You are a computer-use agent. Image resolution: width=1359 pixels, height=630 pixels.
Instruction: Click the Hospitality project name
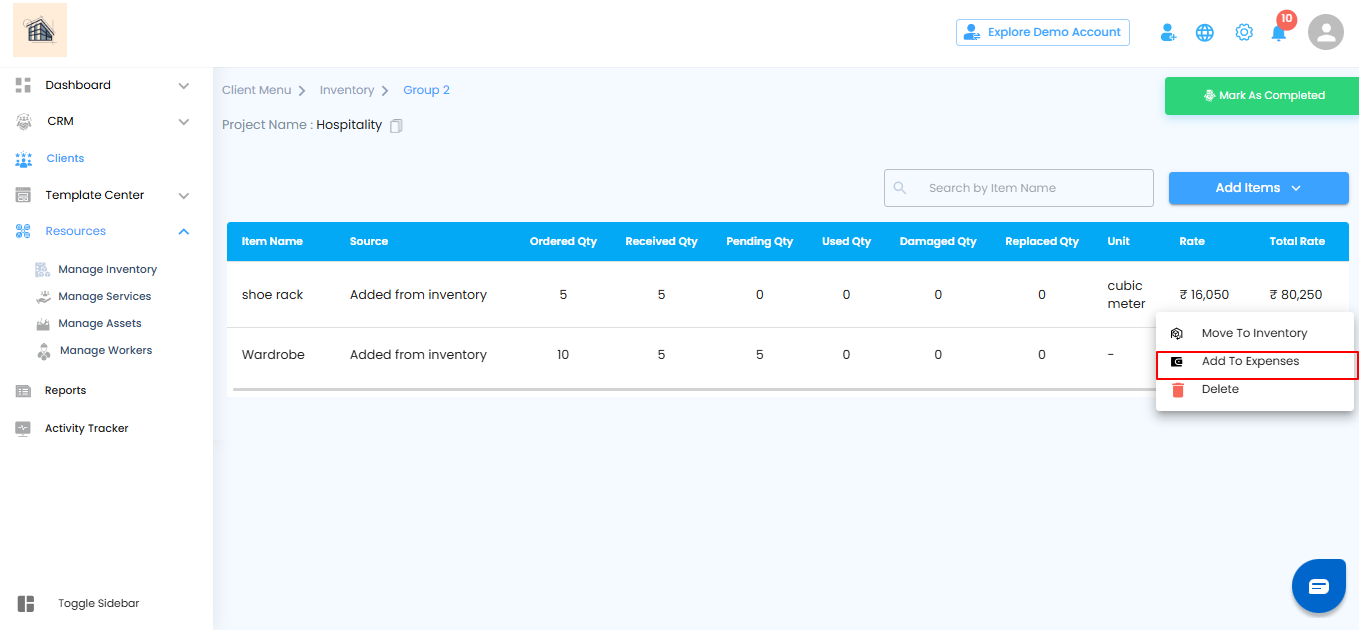tap(349, 125)
